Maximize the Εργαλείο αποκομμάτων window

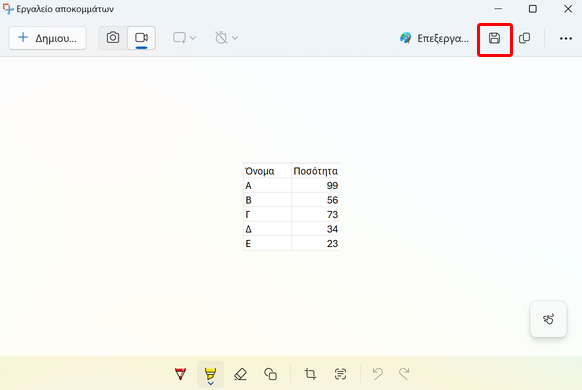[533, 9]
